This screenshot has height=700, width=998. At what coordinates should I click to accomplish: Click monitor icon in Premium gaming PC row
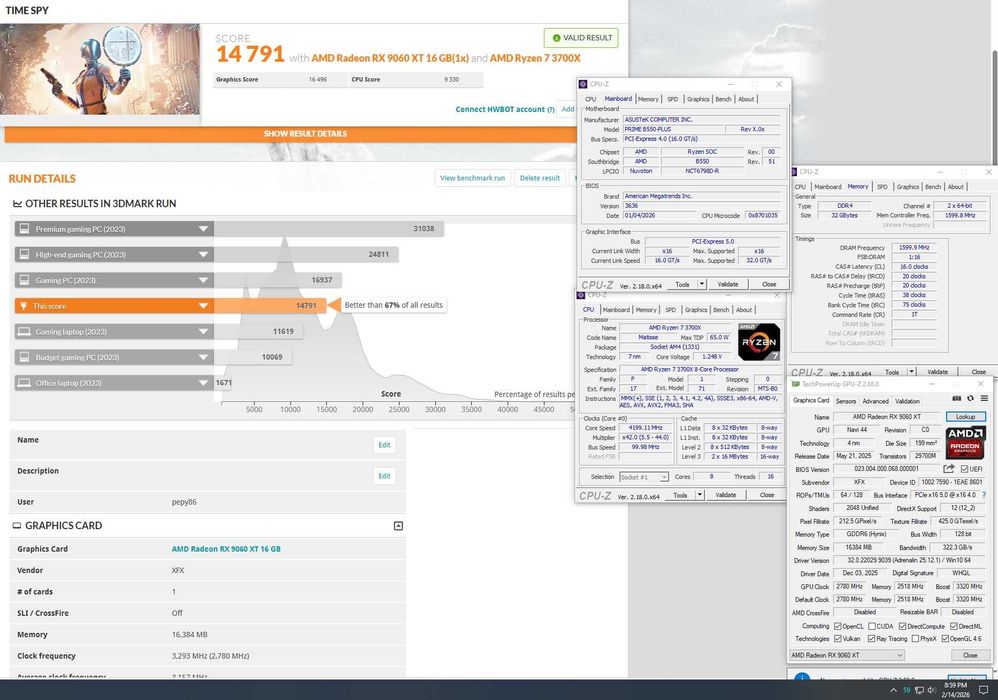(x=24, y=228)
